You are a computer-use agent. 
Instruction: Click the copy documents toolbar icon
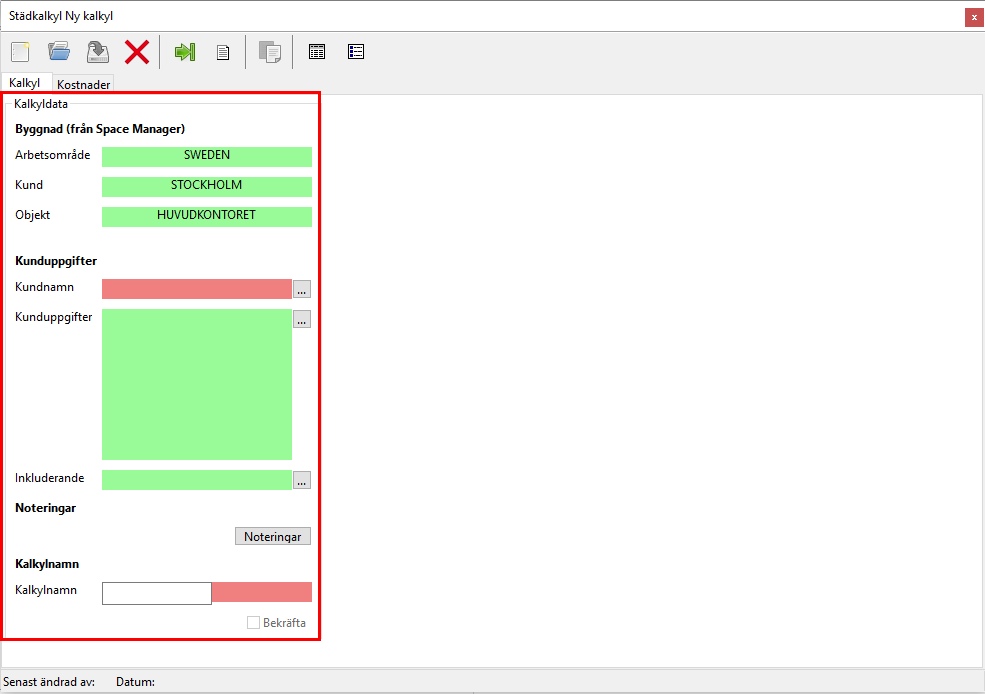click(269, 52)
